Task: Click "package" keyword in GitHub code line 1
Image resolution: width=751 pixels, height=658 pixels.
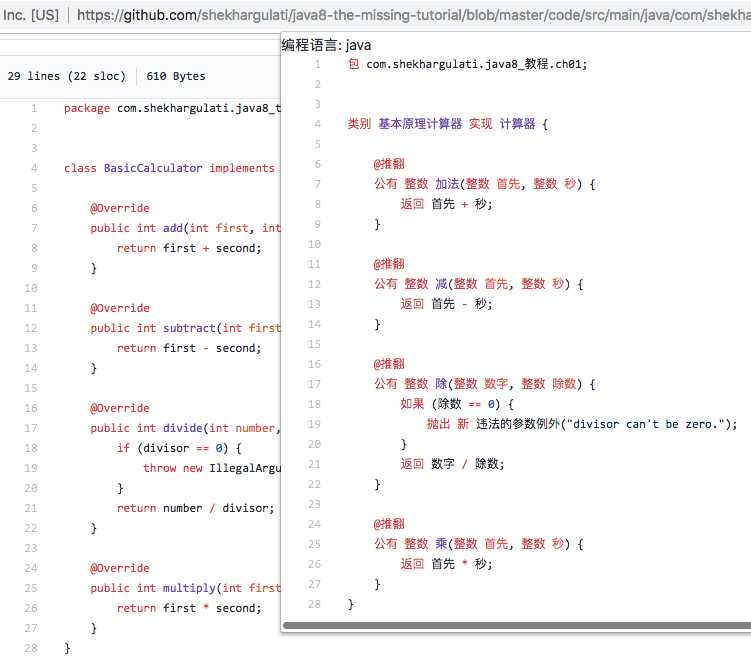Action: tap(87, 108)
